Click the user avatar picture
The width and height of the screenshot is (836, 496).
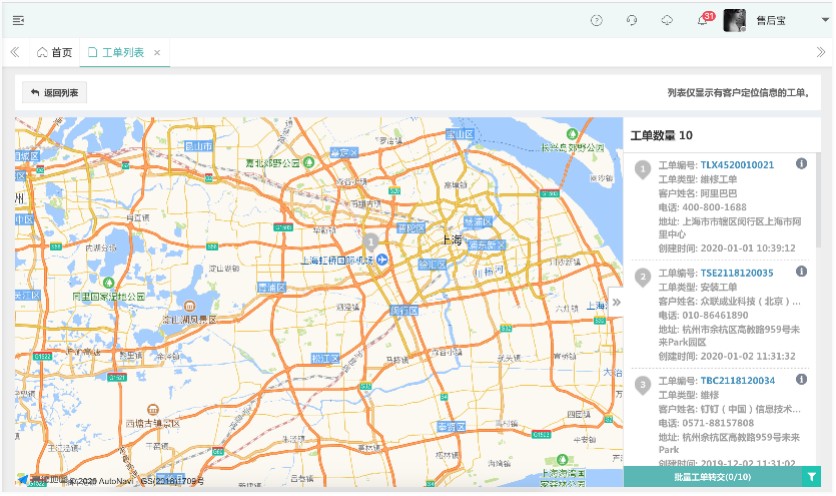(734, 20)
